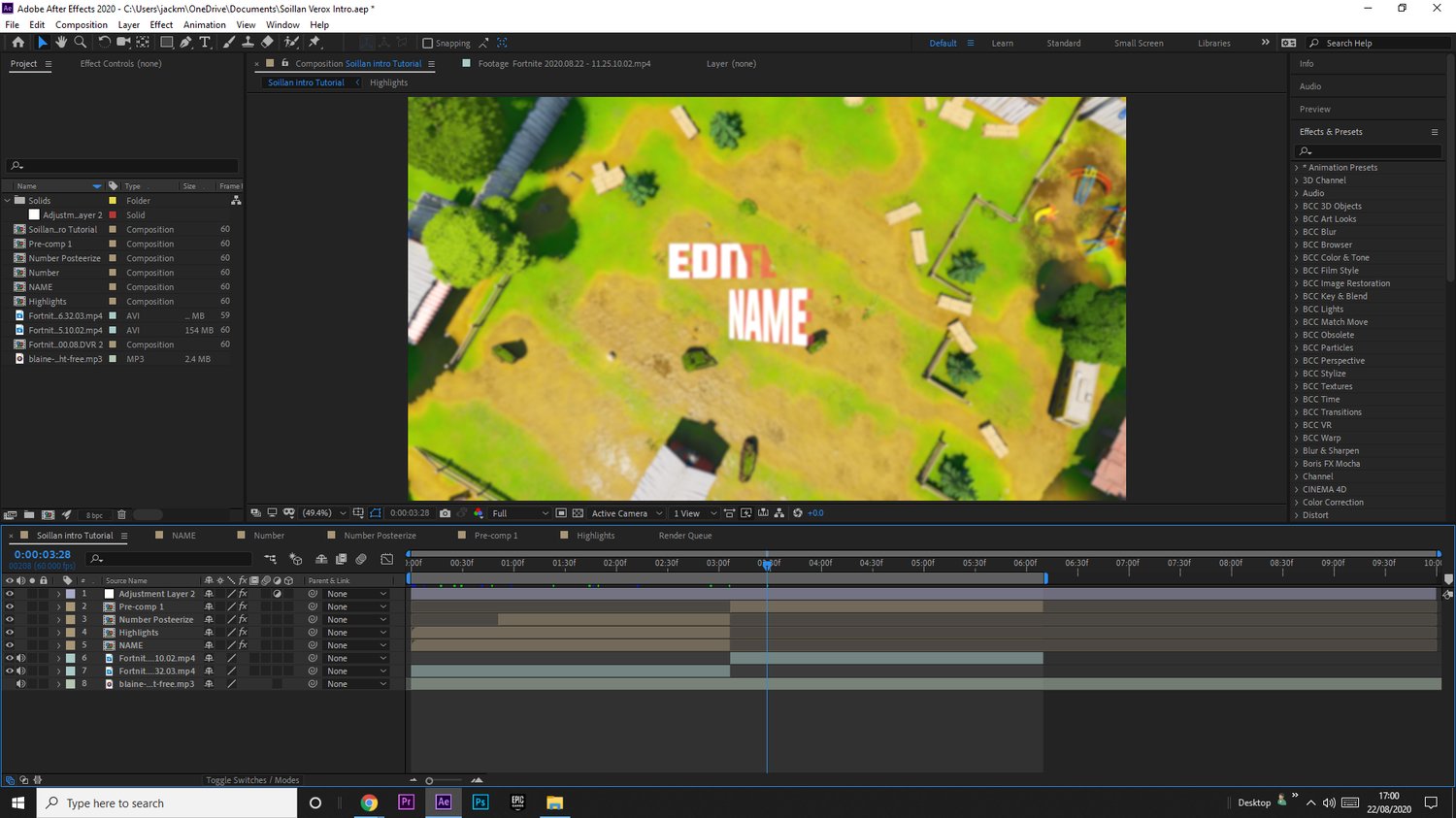The width and height of the screenshot is (1456, 818).
Task: Open Chrome from the taskbar
Action: pyautogui.click(x=369, y=802)
